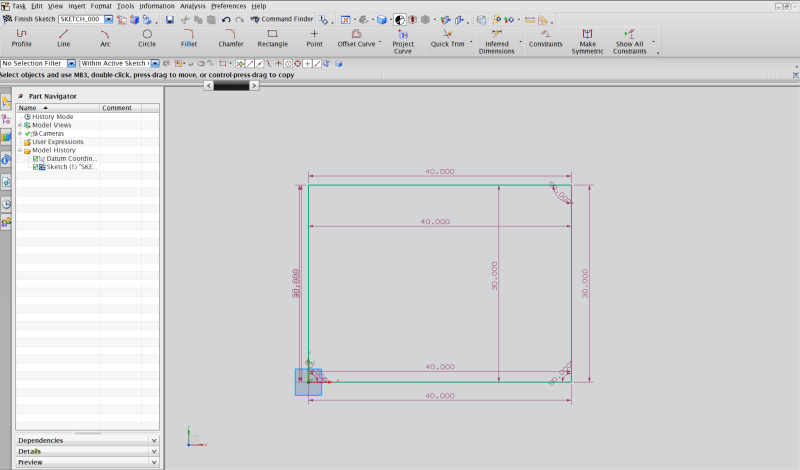Open the Task menu
800x470 pixels.
pos(19,6)
